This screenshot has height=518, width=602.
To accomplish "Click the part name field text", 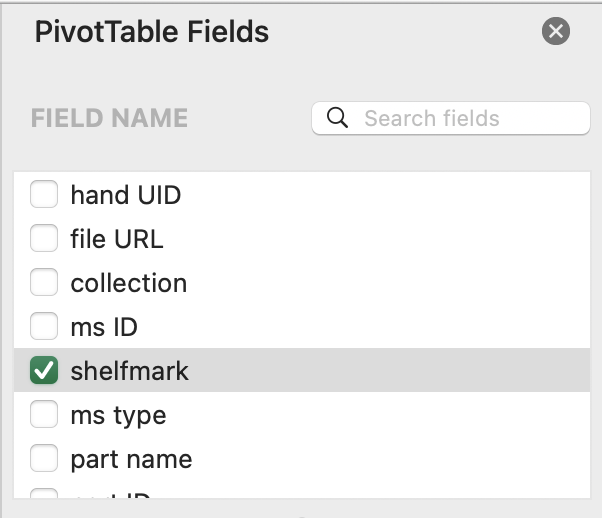I will (x=131, y=460).
